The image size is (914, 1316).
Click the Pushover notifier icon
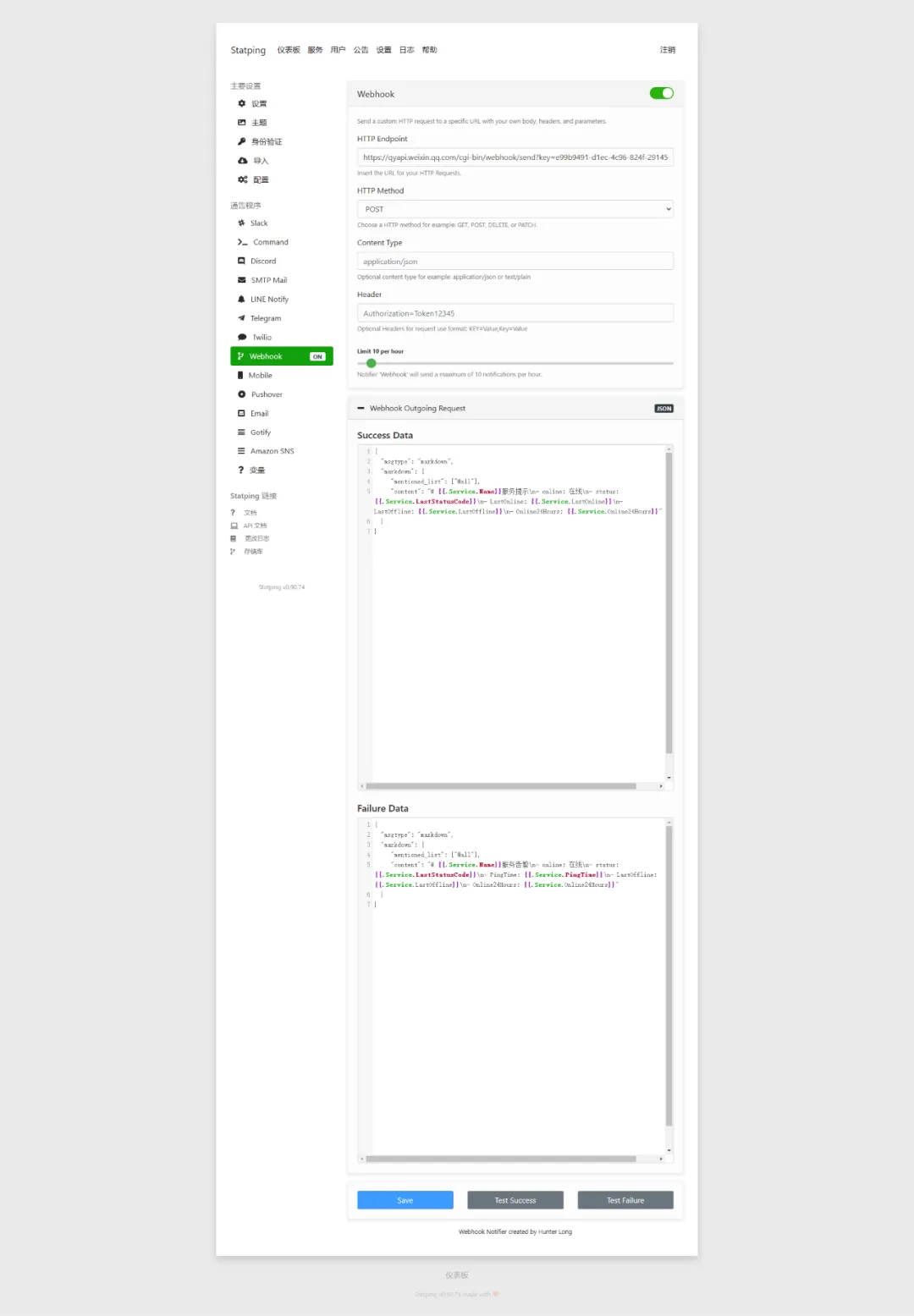point(241,394)
